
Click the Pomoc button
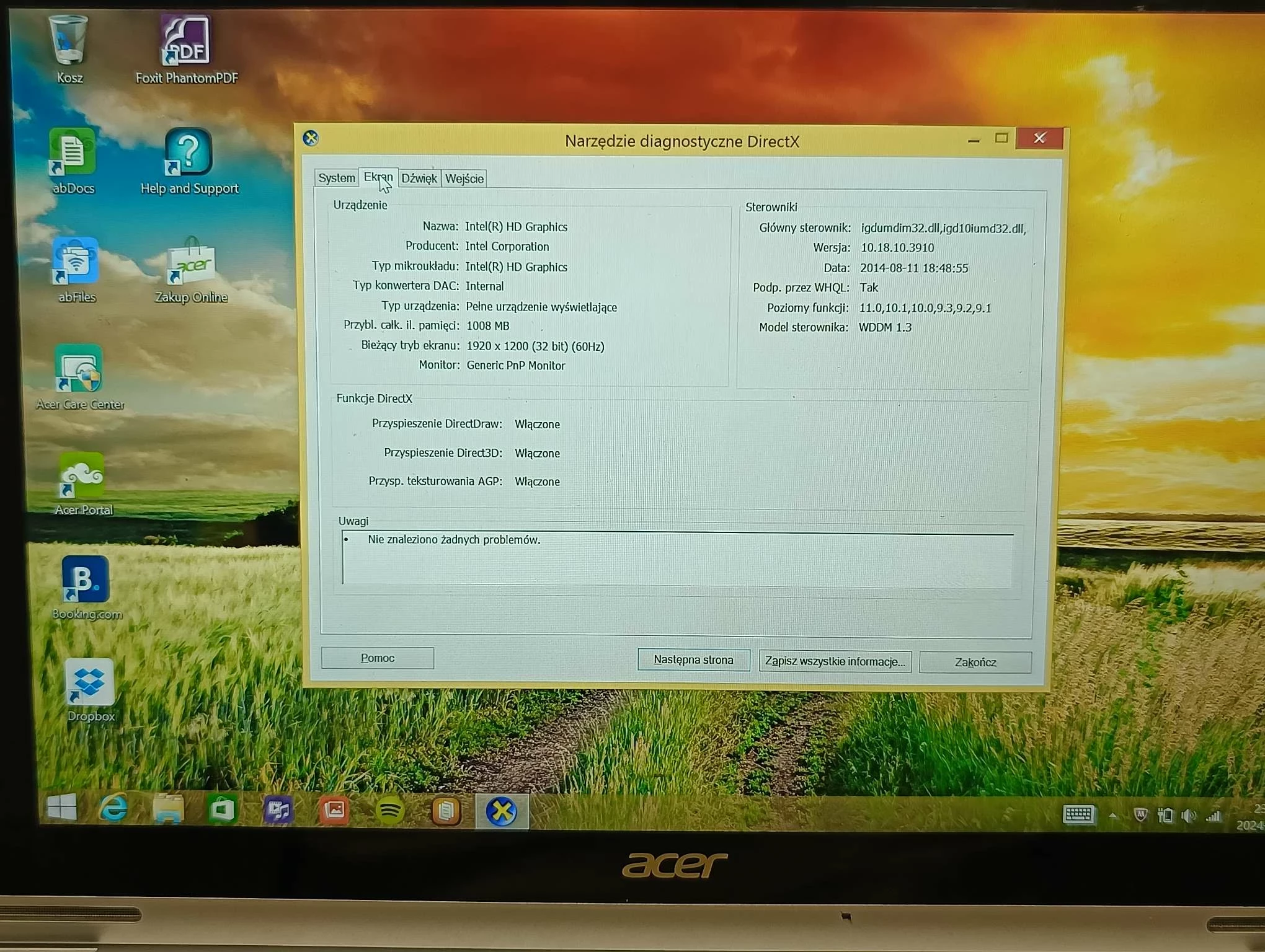(378, 658)
